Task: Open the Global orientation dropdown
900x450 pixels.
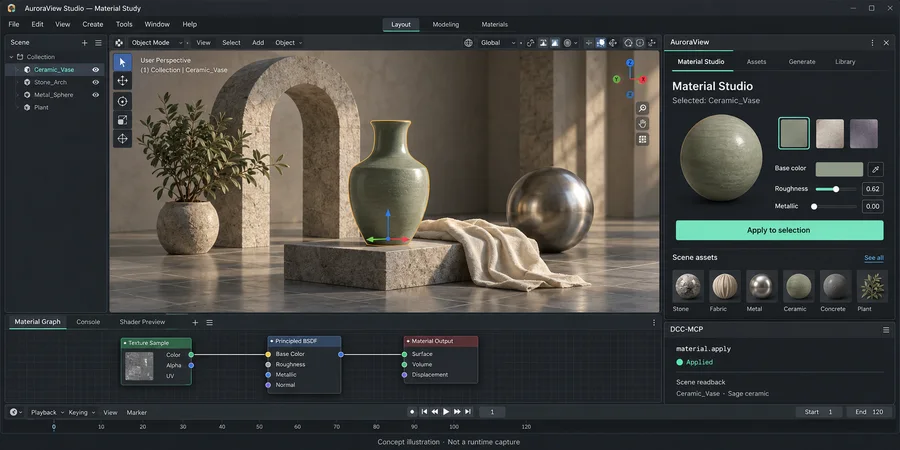Action: (x=497, y=42)
